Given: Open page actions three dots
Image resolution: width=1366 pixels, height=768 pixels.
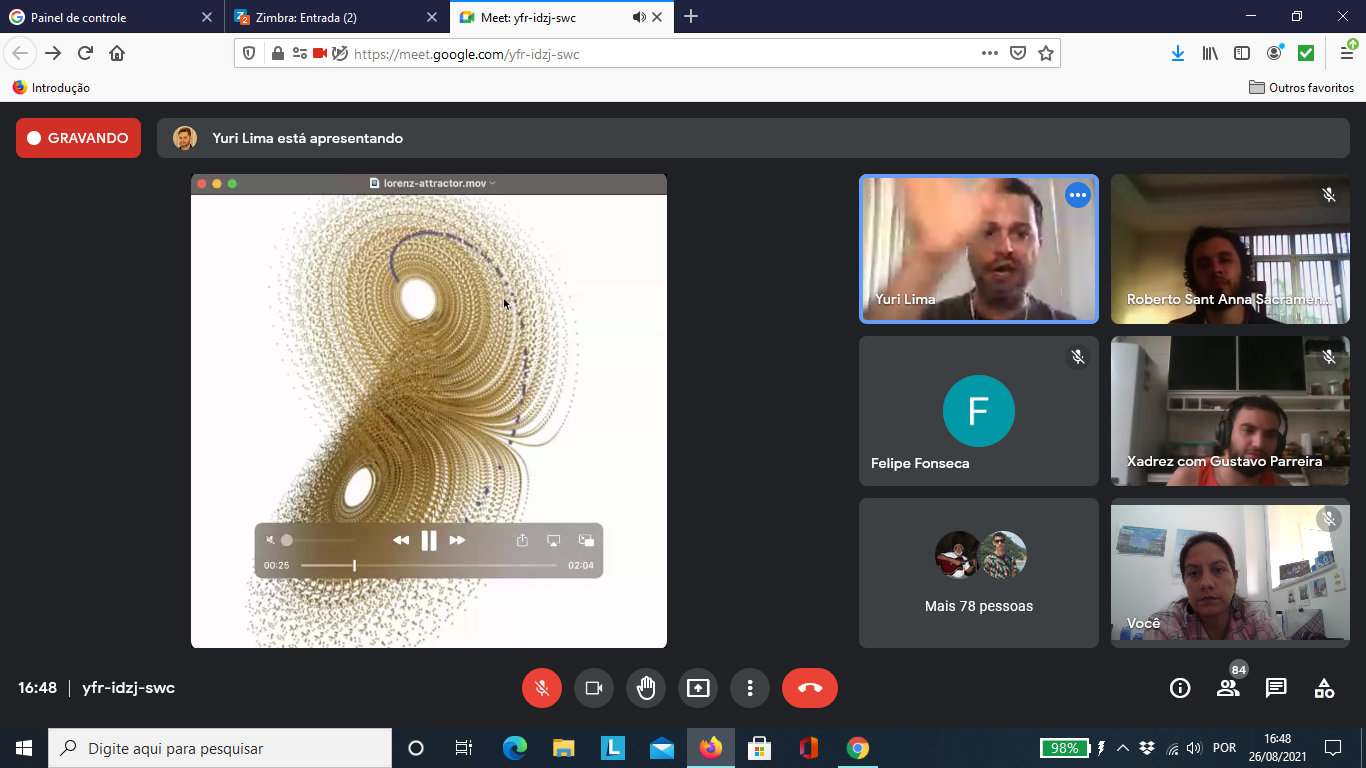Looking at the screenshot, I should 990,54.
